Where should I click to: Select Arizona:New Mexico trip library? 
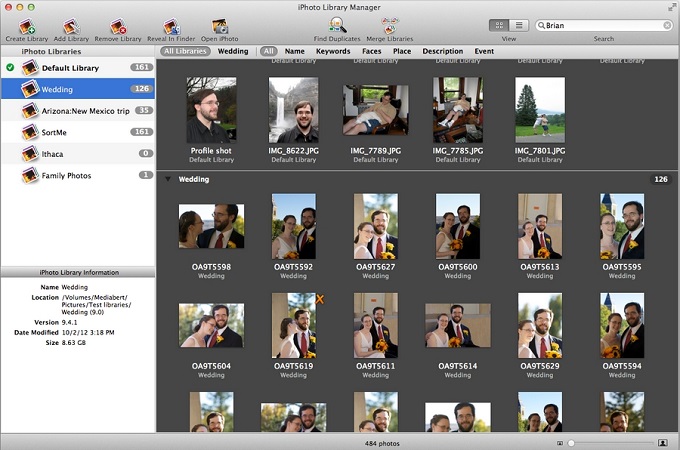[x=78, y=111]
